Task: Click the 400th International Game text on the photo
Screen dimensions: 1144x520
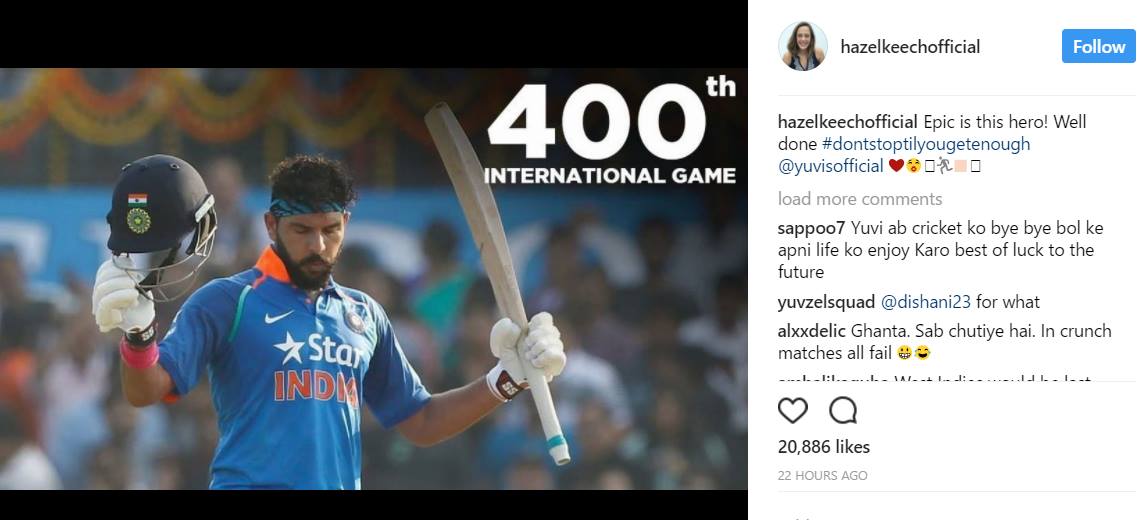Action: pyautogui.click(x=611, y=132)
